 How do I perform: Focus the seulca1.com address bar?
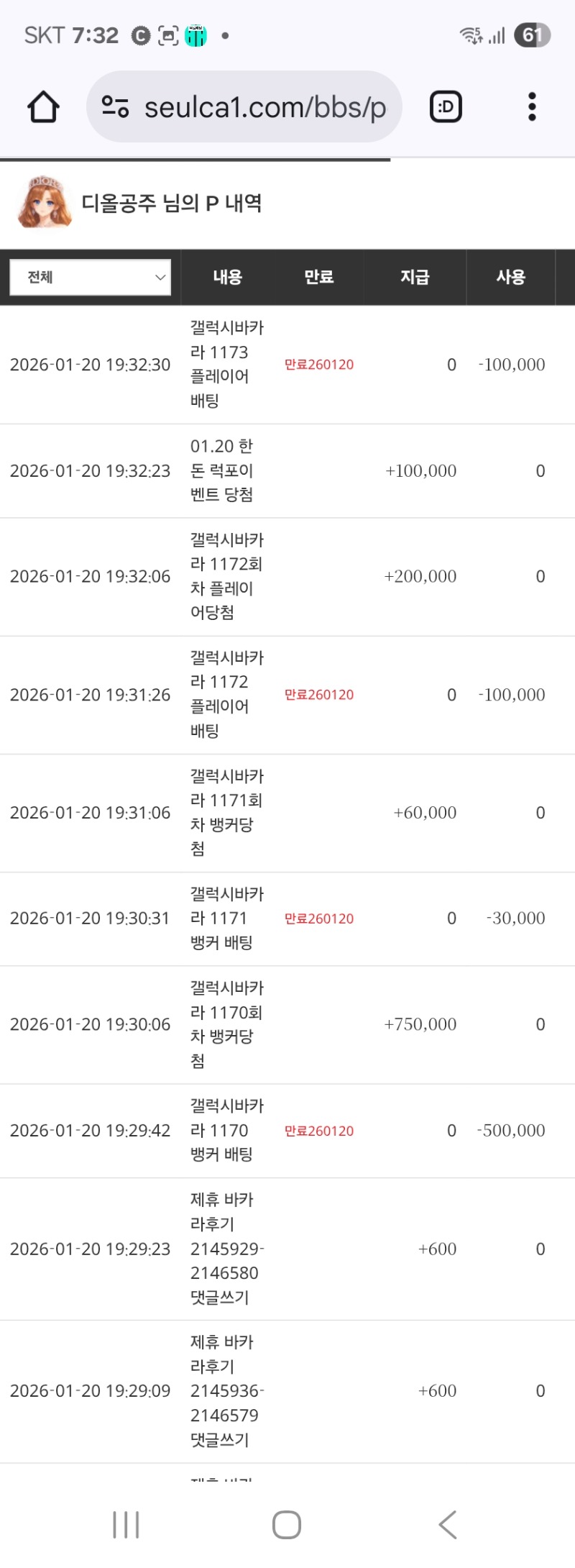click(x=265, y=107)
